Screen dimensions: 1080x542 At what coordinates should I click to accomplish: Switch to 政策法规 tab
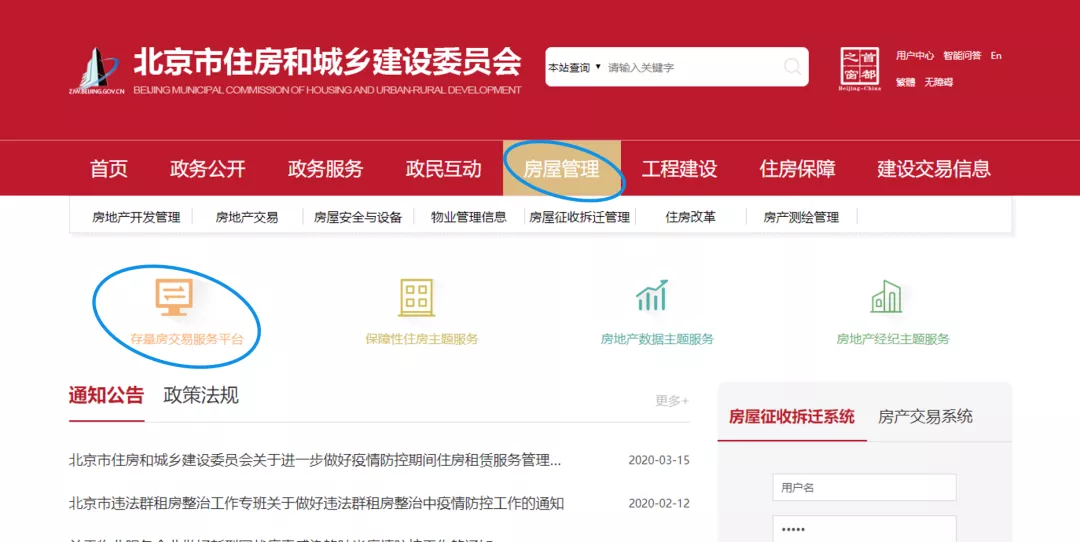201,396
